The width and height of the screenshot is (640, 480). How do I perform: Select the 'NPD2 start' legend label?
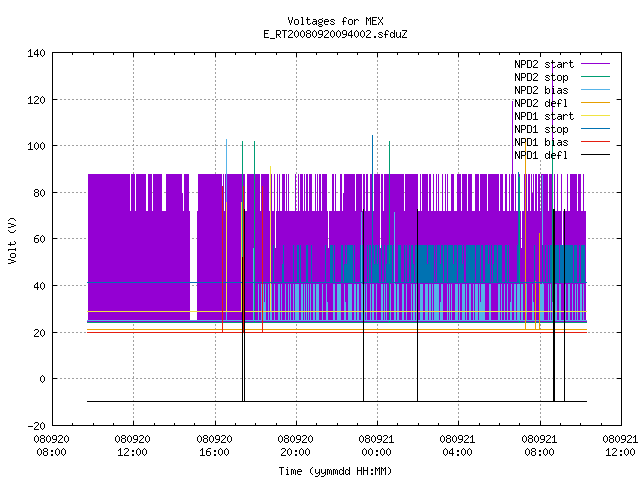pos(544,64)
